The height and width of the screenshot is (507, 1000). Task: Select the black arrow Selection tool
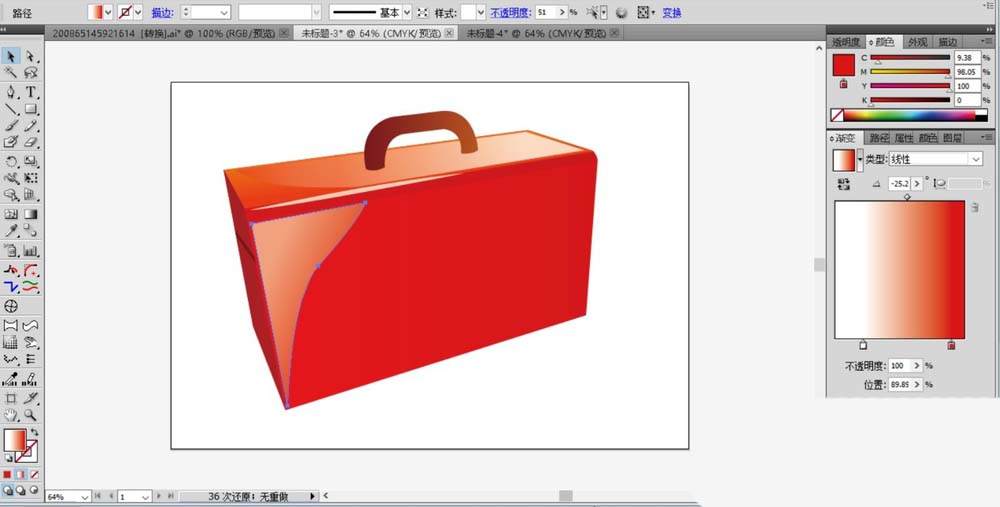coord(11,56)
